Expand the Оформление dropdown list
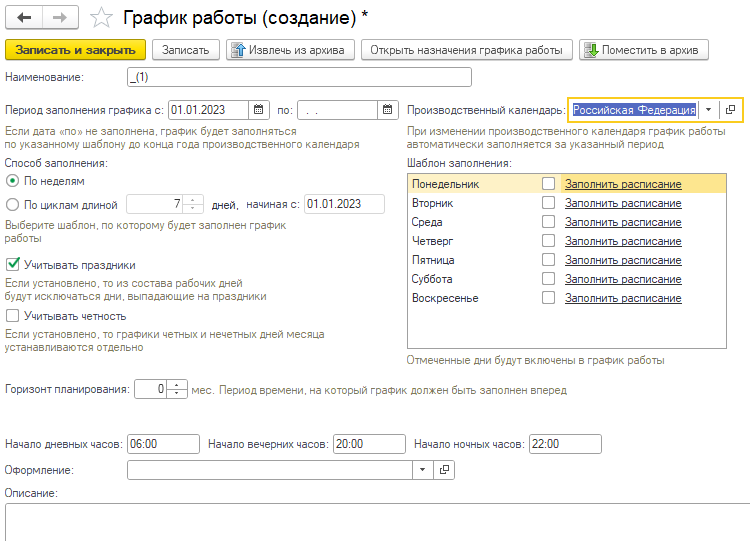Screen dimensions: 750x541 click(422, 469)
